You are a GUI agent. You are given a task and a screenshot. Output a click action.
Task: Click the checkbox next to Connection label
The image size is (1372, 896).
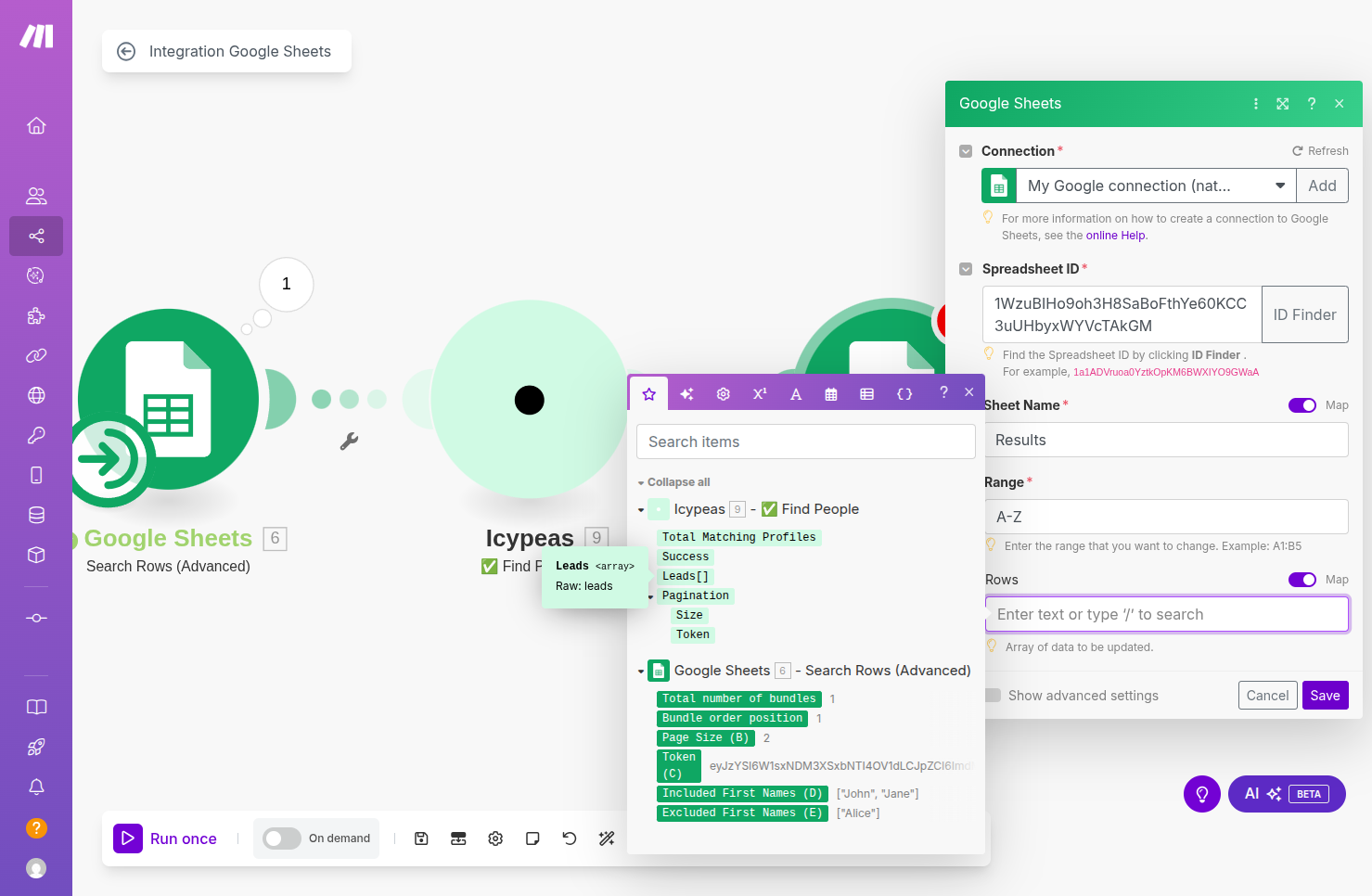pyautogui.click(x=966, y=151)
